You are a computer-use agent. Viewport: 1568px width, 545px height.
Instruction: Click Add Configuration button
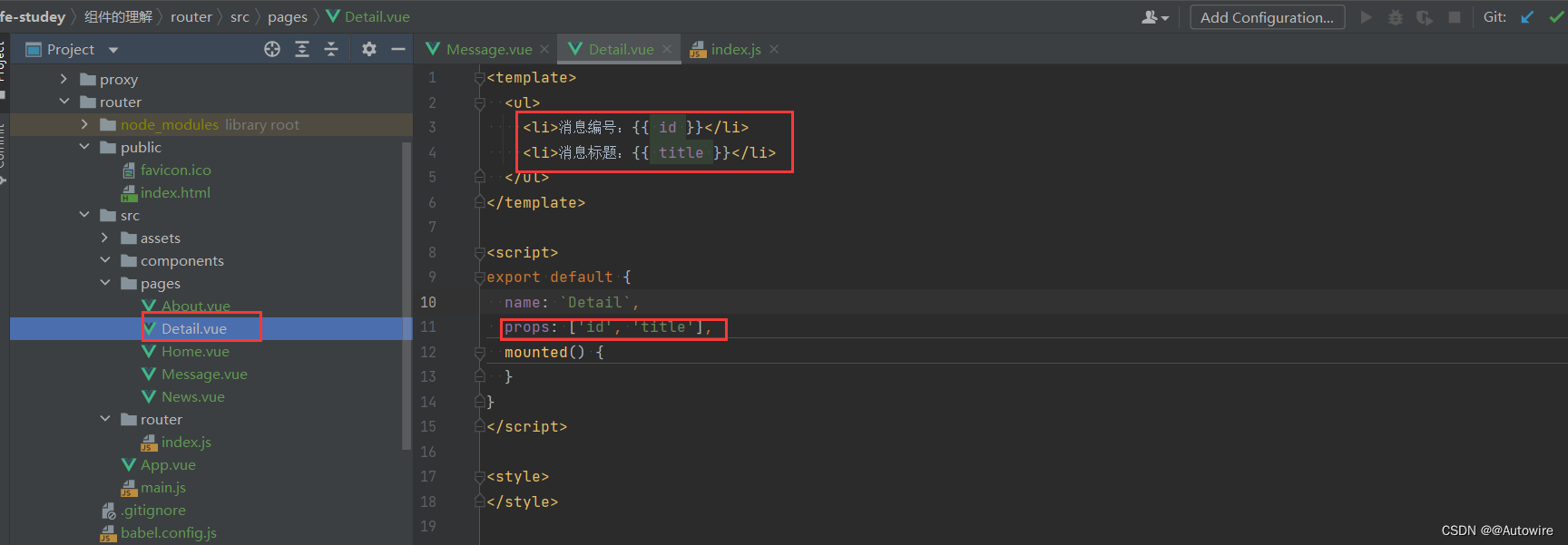pos(1267,17)
